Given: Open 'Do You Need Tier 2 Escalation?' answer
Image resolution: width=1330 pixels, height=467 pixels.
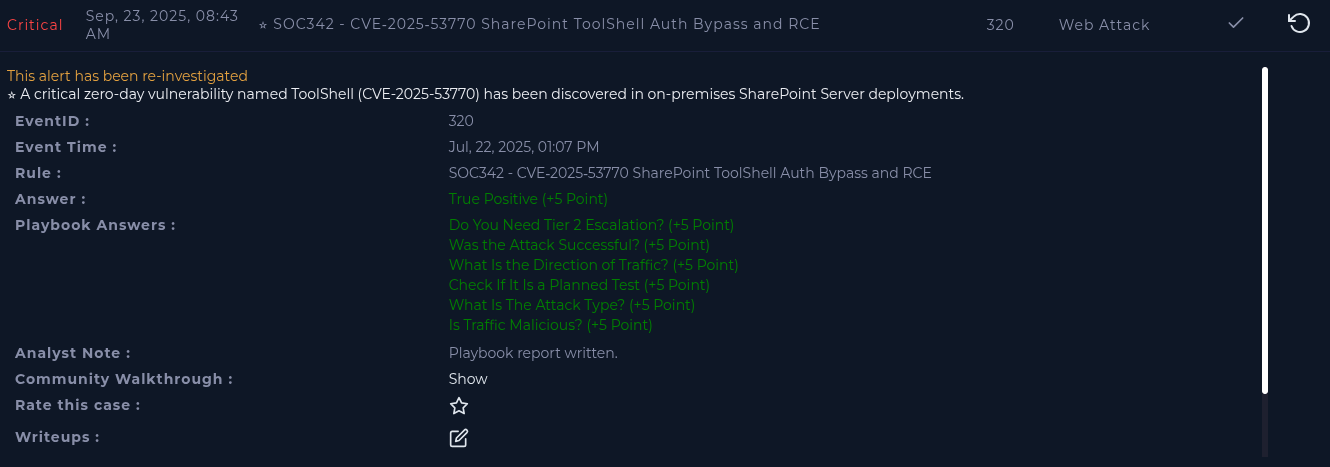Looking at the screenshot, I should [591, 225].
